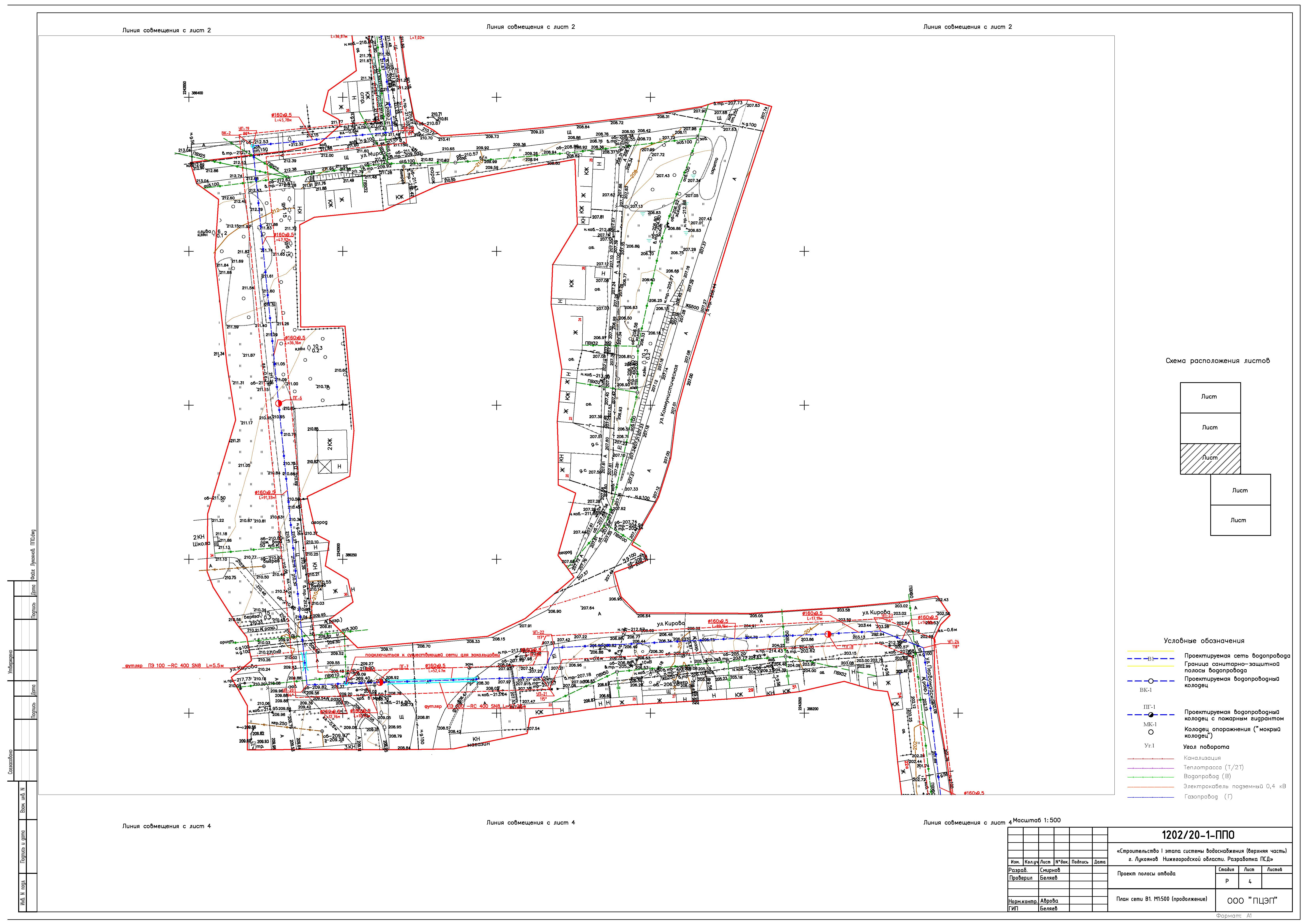Image resolution: width=1308 pixels, height=924 pixels.
Task: Click the "Кол.уч" header cell
Action: tap(1031, 862)
